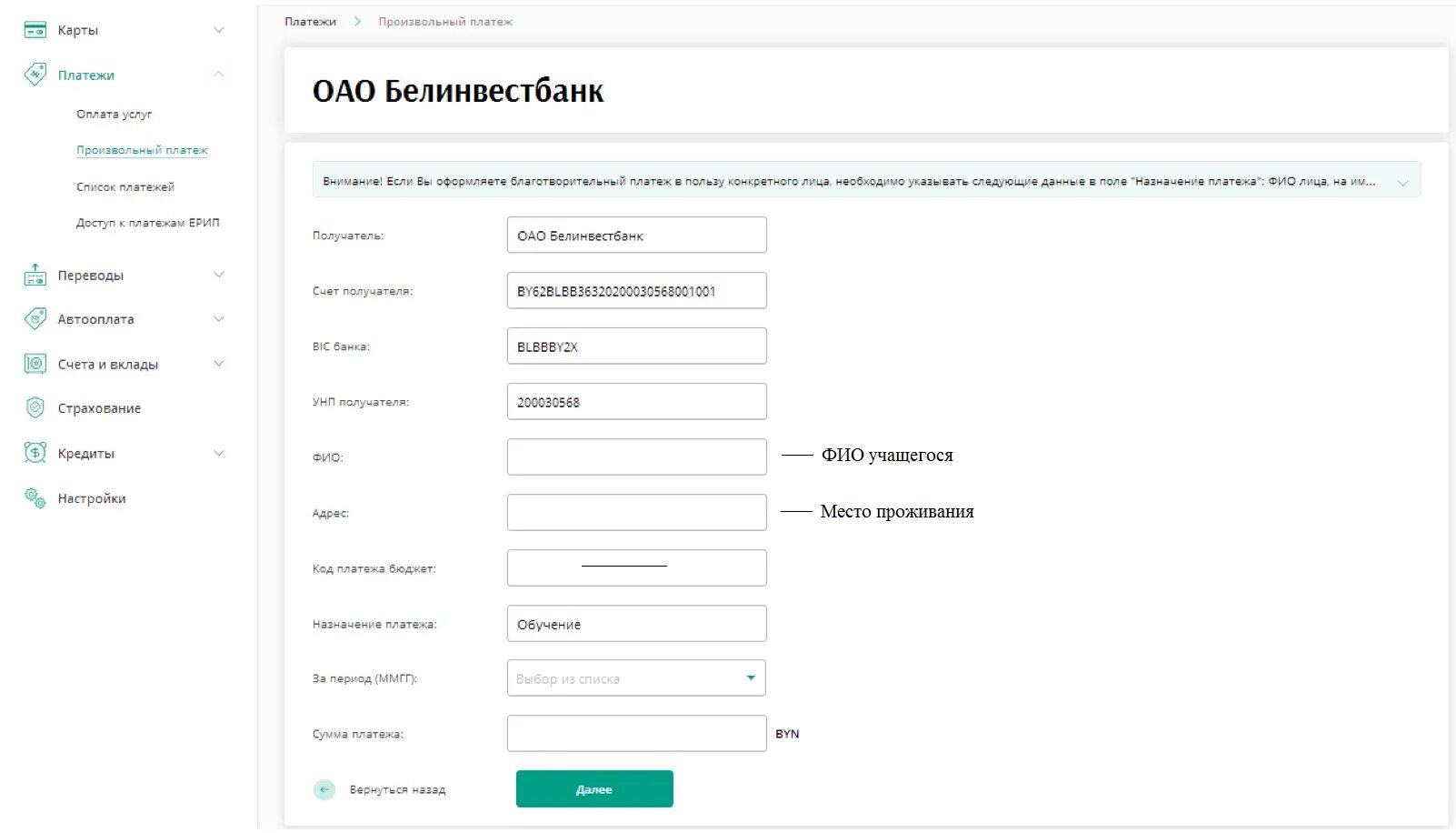Image resolution: width=1456 pixels, height=833 pixels.
Task: Open Список платежей submenu item
Action: [x=125, y=186]
